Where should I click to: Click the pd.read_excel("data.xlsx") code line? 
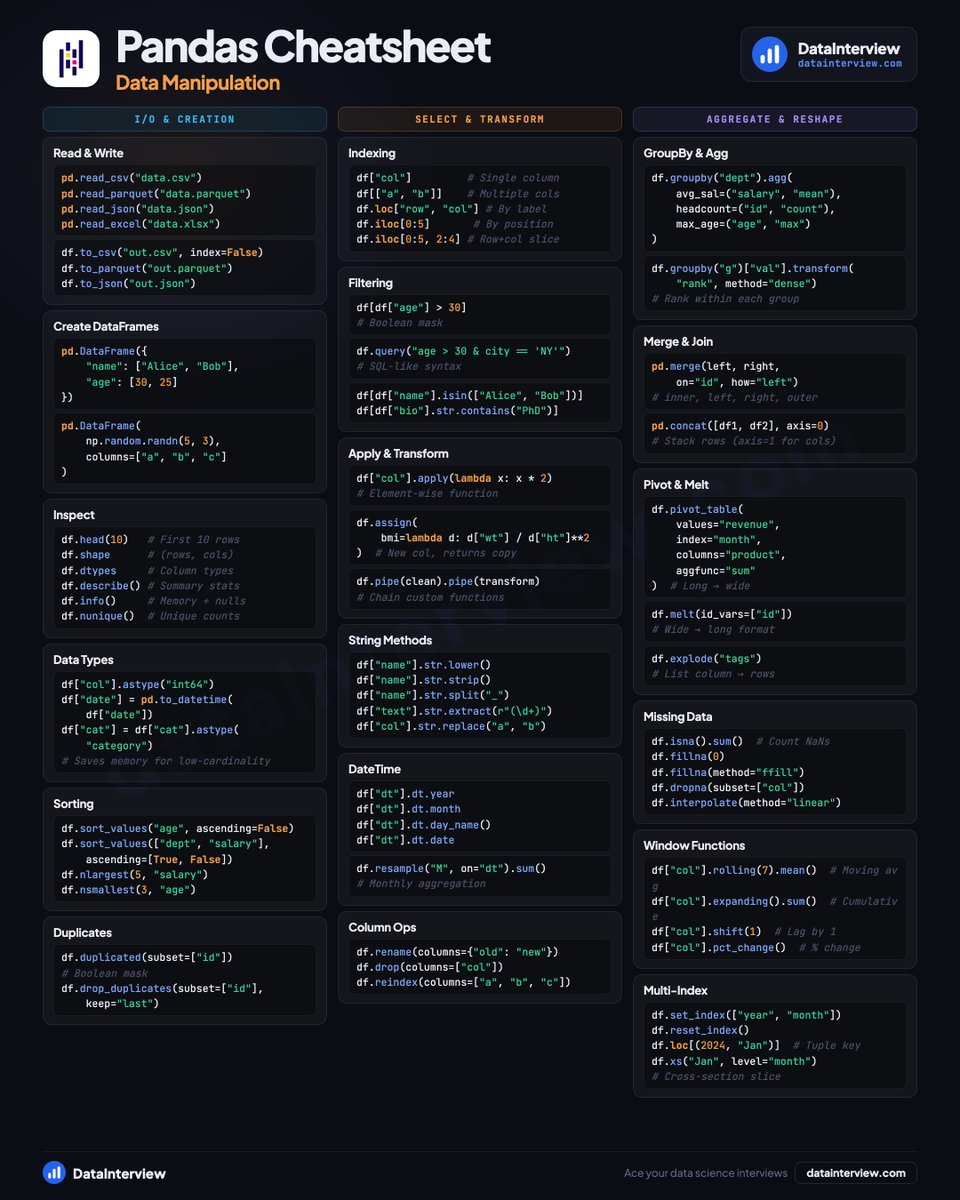coord(140,224)
